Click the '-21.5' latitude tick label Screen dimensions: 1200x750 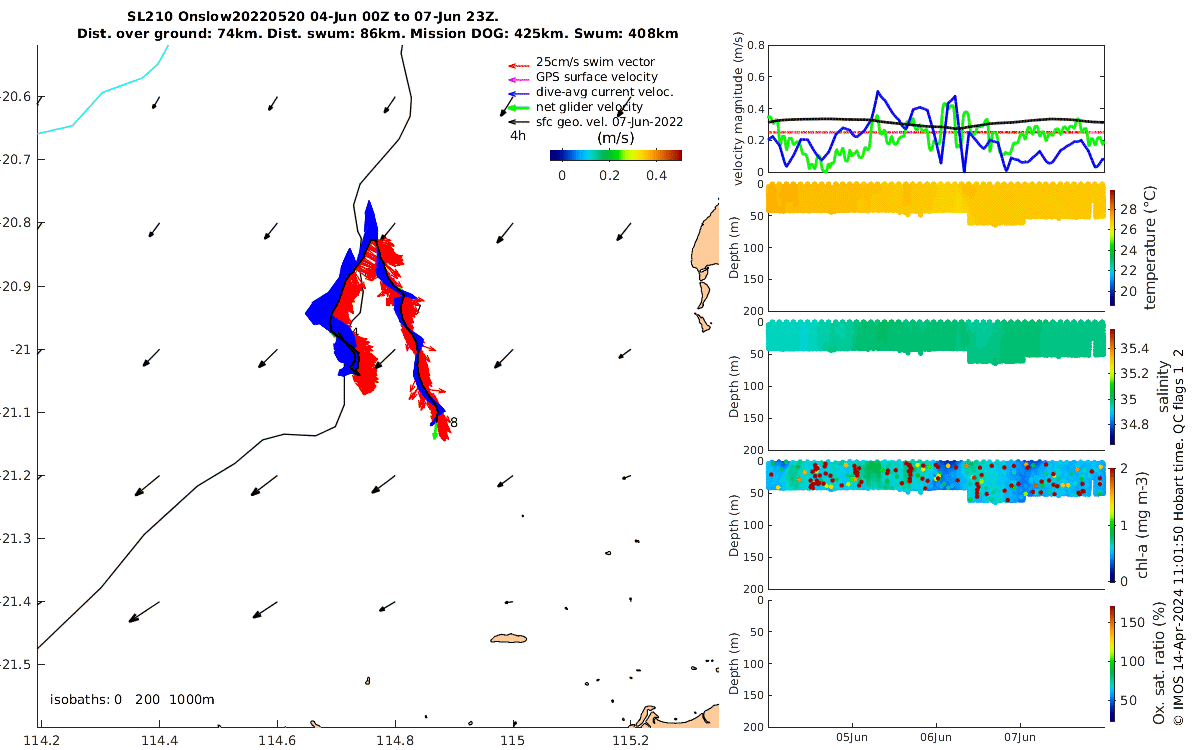click(x=16, y=664)
